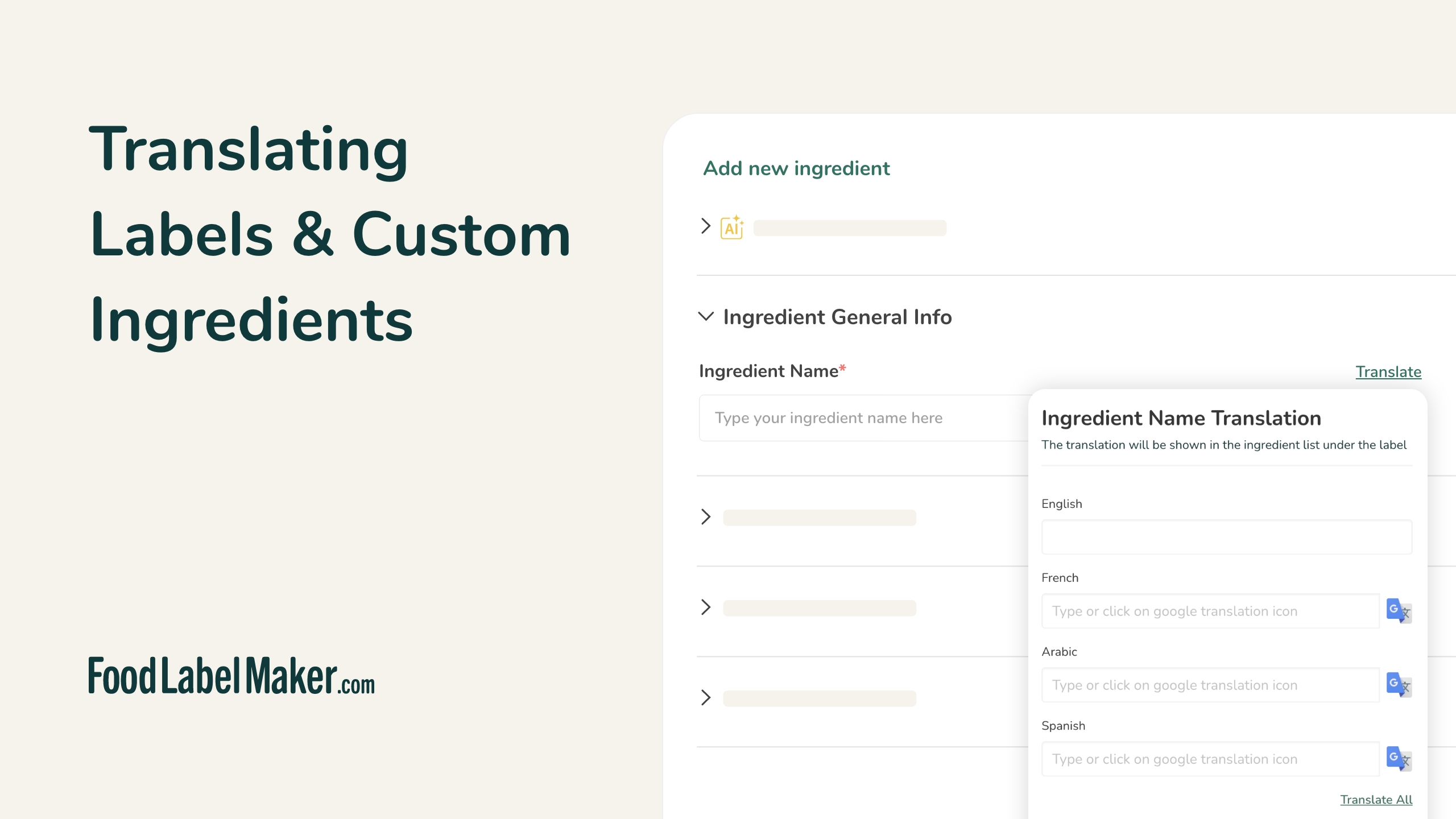This screenshot has width=1456, height=819.
Task: Click the AI sparkle icon
Action: (732, 227)
